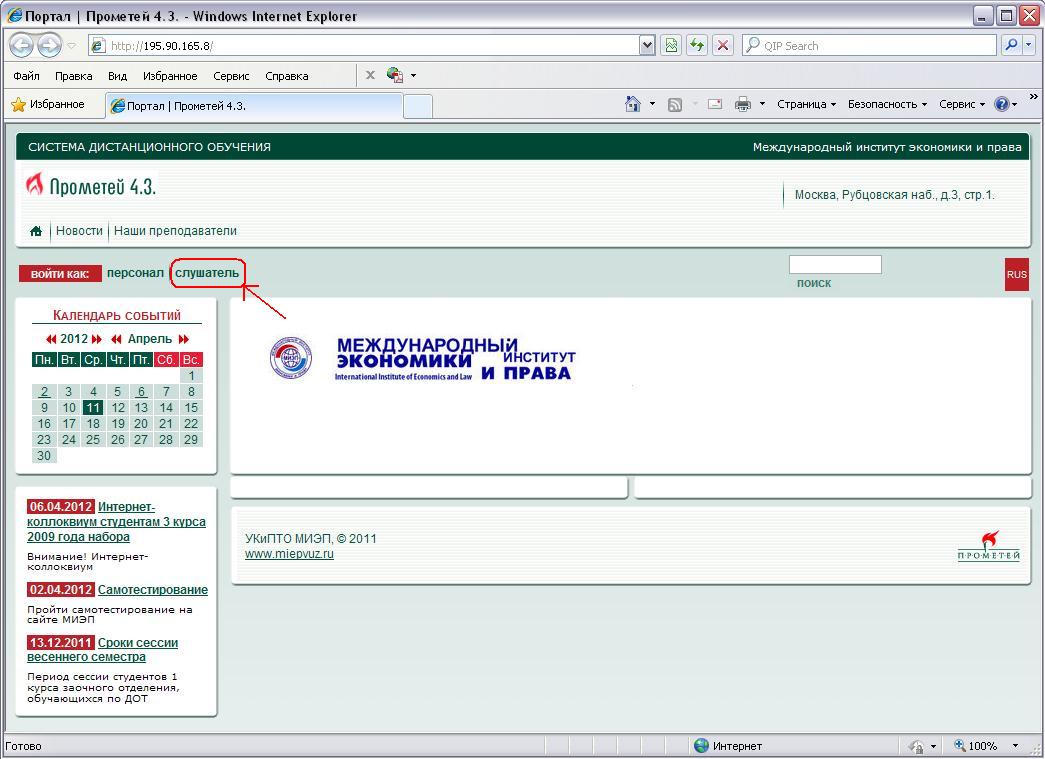The height and width of the screenshot is (759, 1045).
Task: Close the toolbar using gray X
Action: pyautogui.click(x=371, y=75)
